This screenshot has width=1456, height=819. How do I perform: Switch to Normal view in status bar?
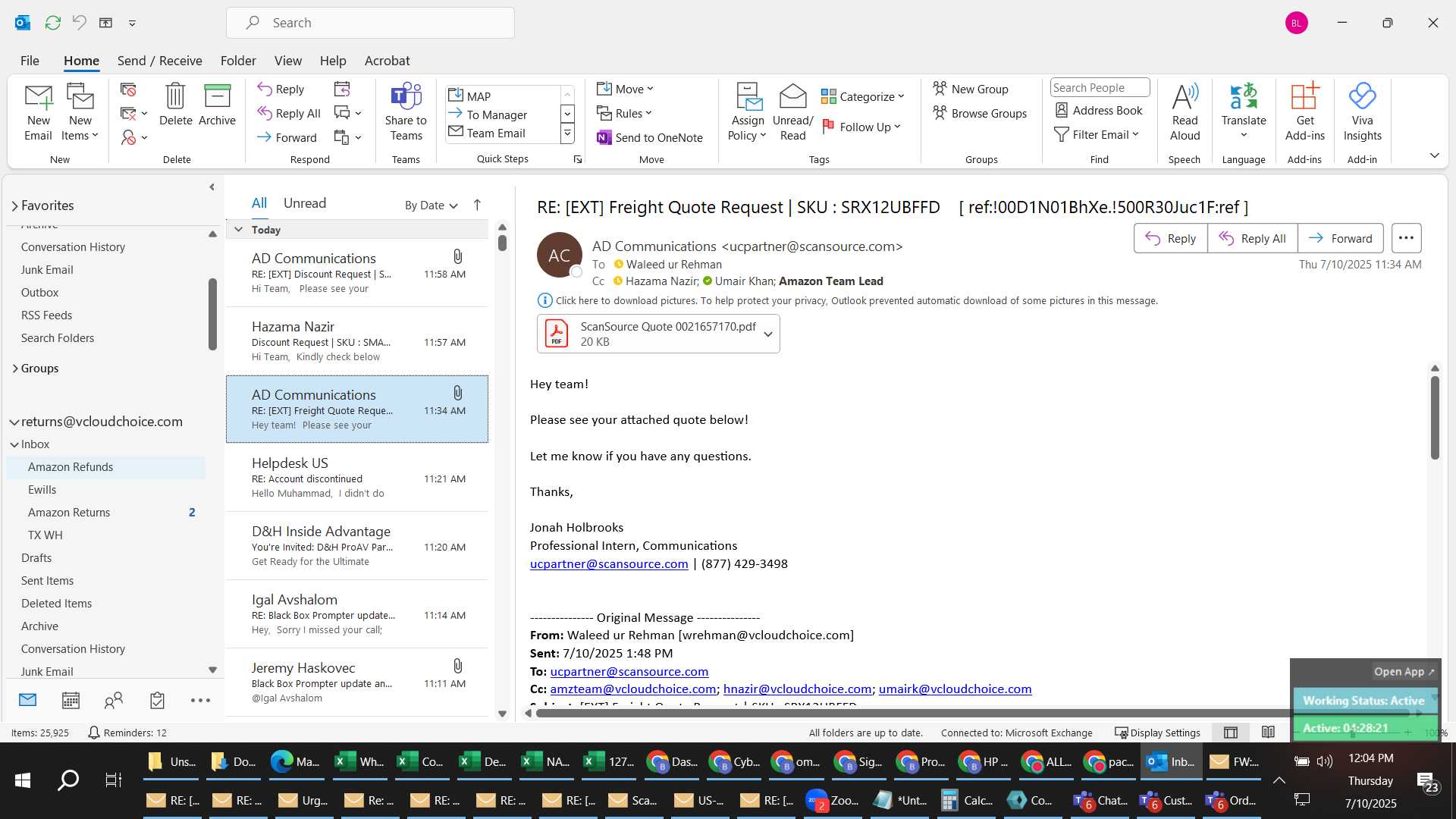point(1231,733)
